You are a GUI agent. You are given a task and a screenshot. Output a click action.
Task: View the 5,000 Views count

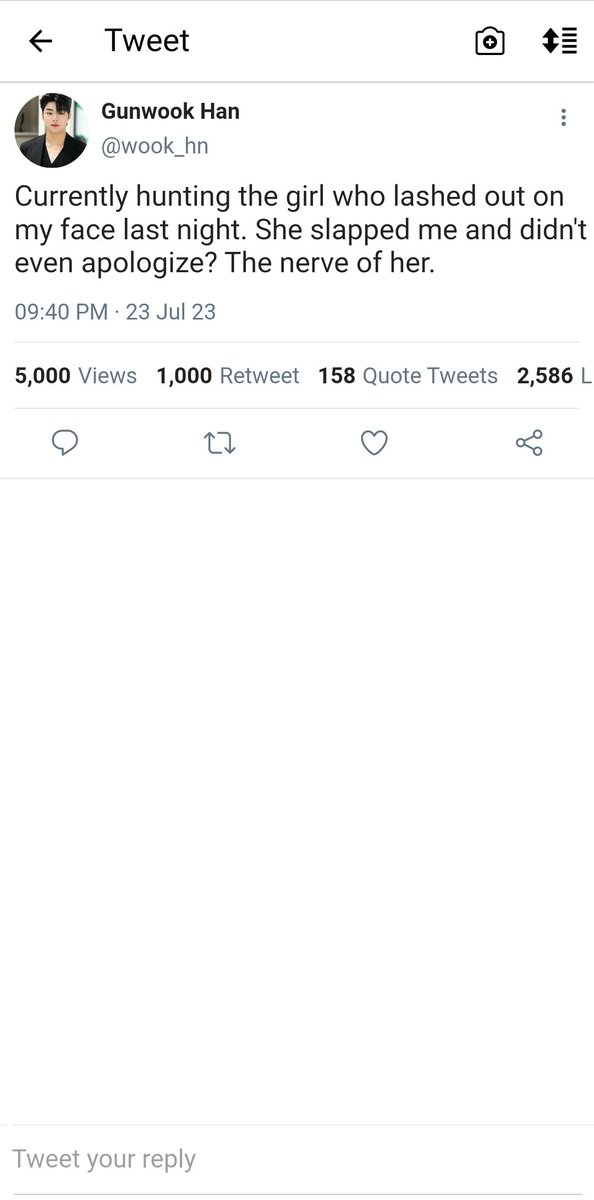click(76, 376)
